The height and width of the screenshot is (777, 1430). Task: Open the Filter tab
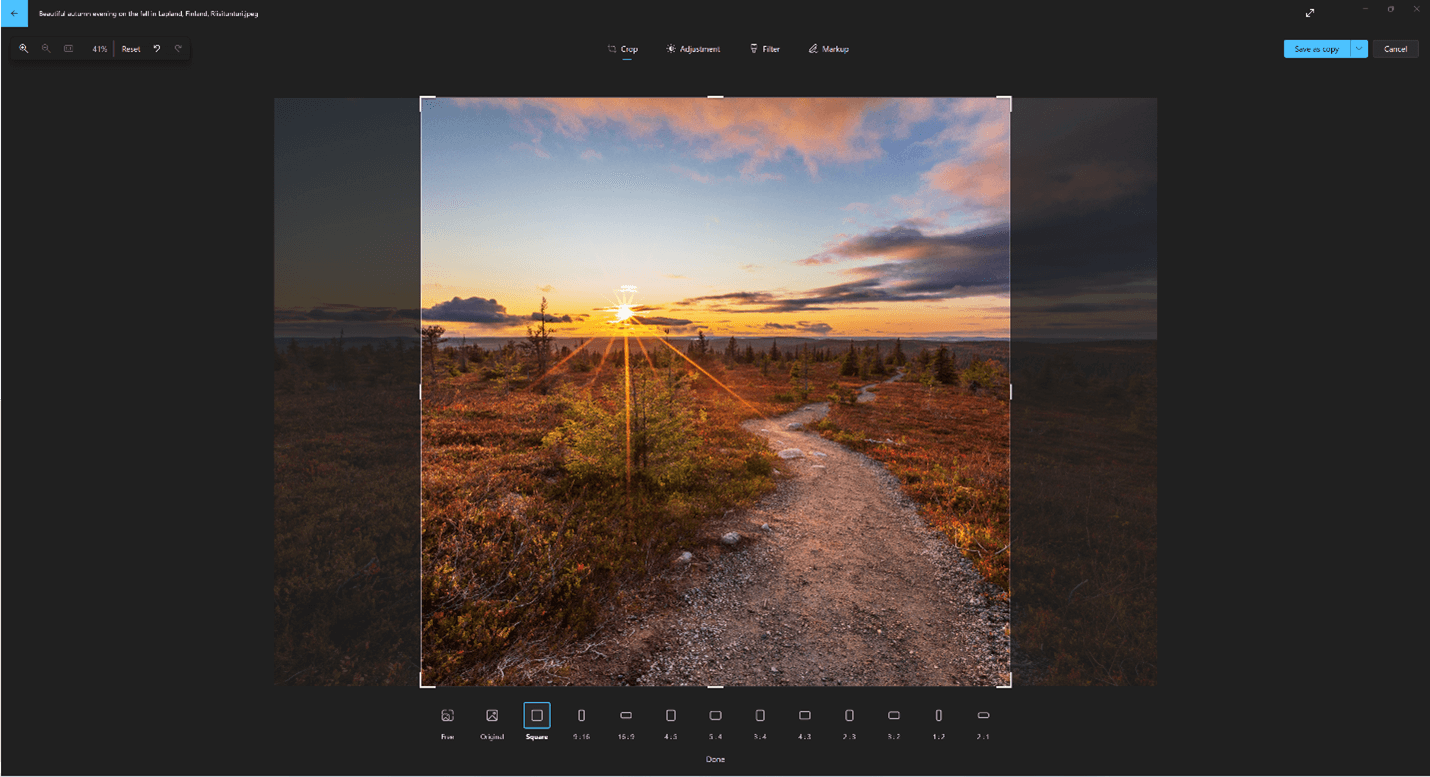765,48
